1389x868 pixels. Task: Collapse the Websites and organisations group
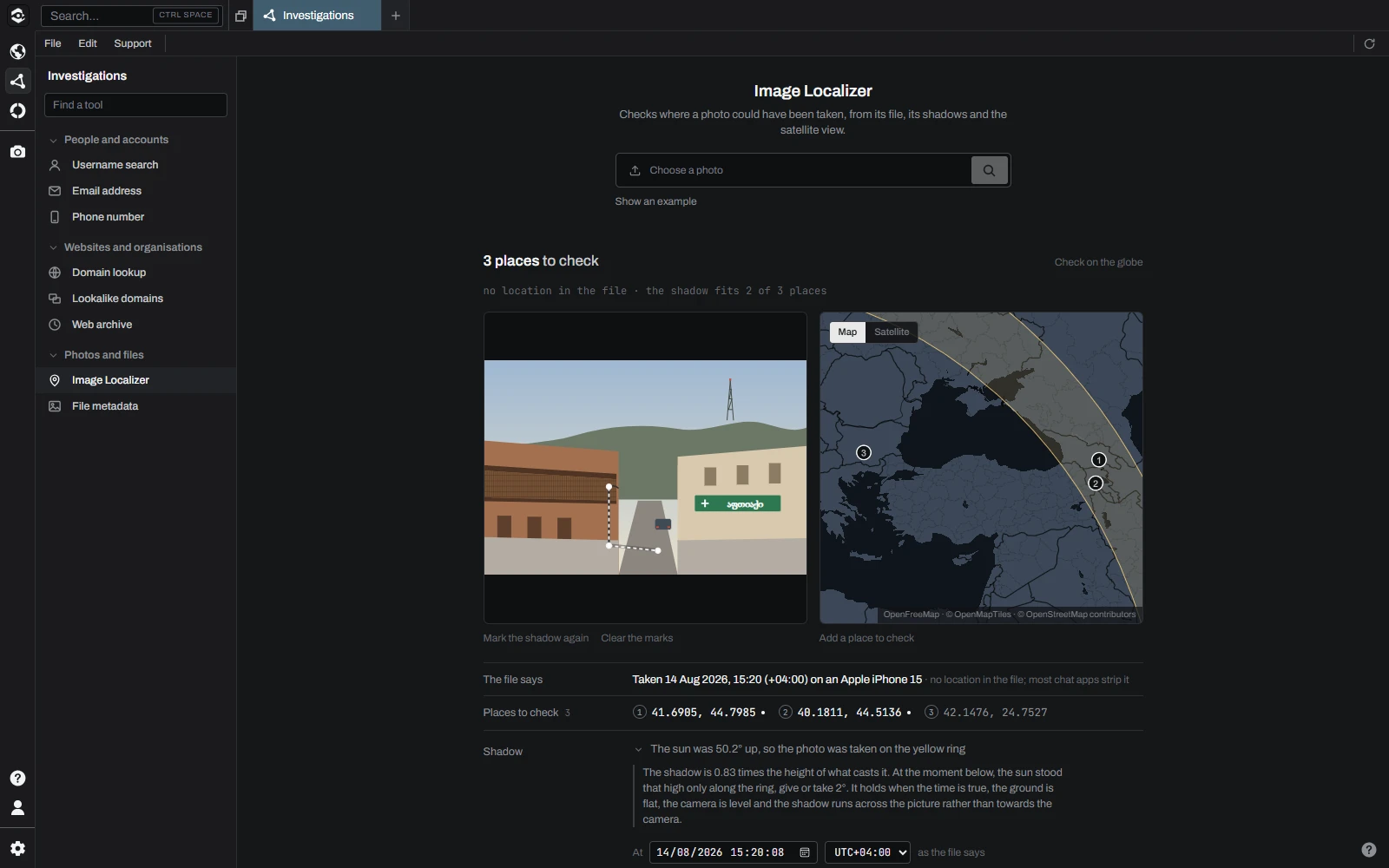tap(53, 247)
